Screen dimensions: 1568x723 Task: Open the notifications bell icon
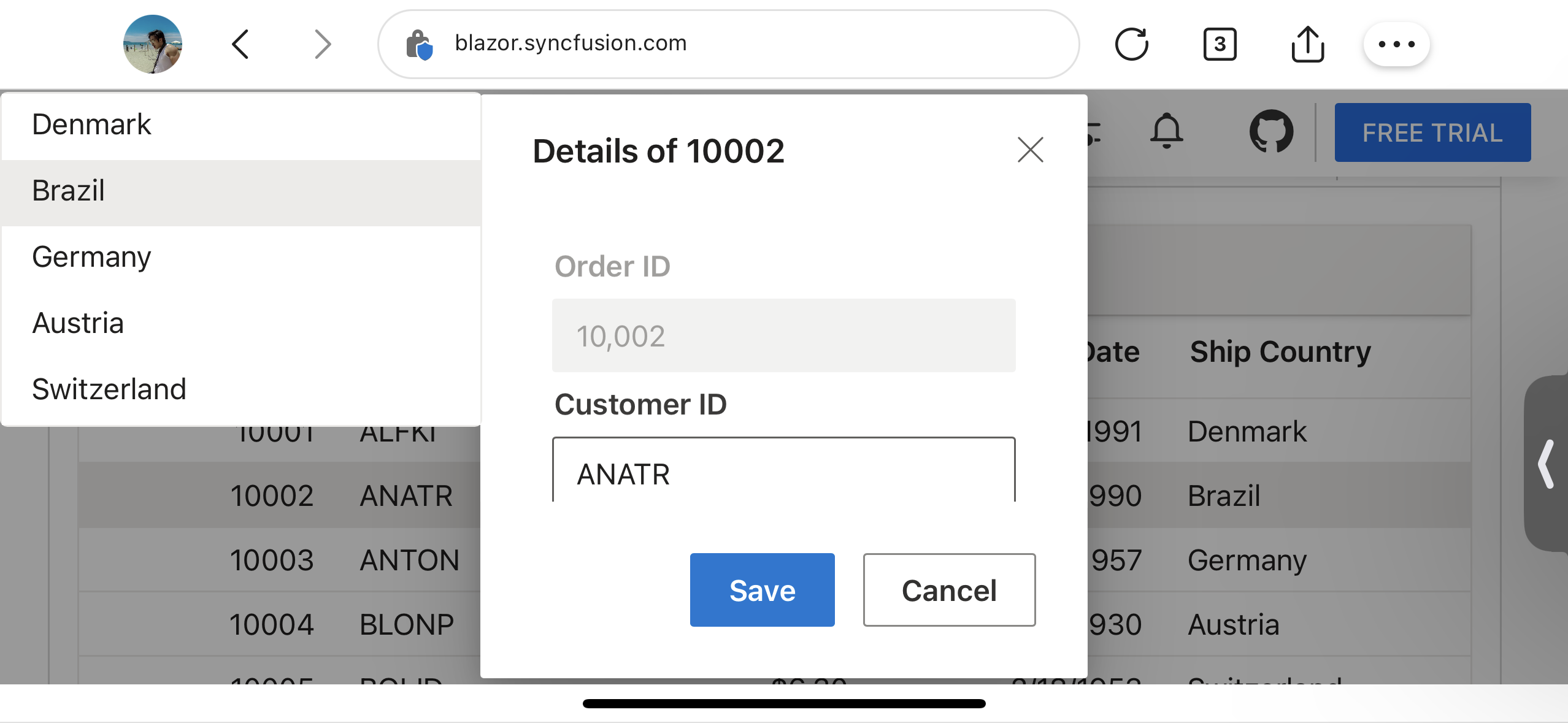pos(1166,131)
